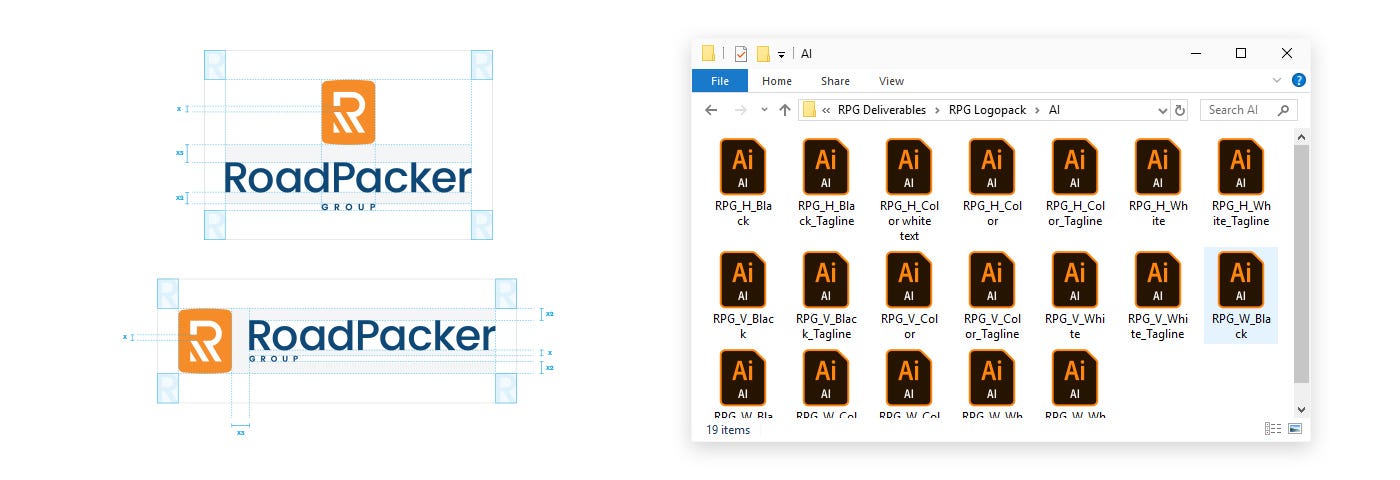Open the View ribbon tab
This screenshot has width=1400, height=480.
click(x=891, y=81)
